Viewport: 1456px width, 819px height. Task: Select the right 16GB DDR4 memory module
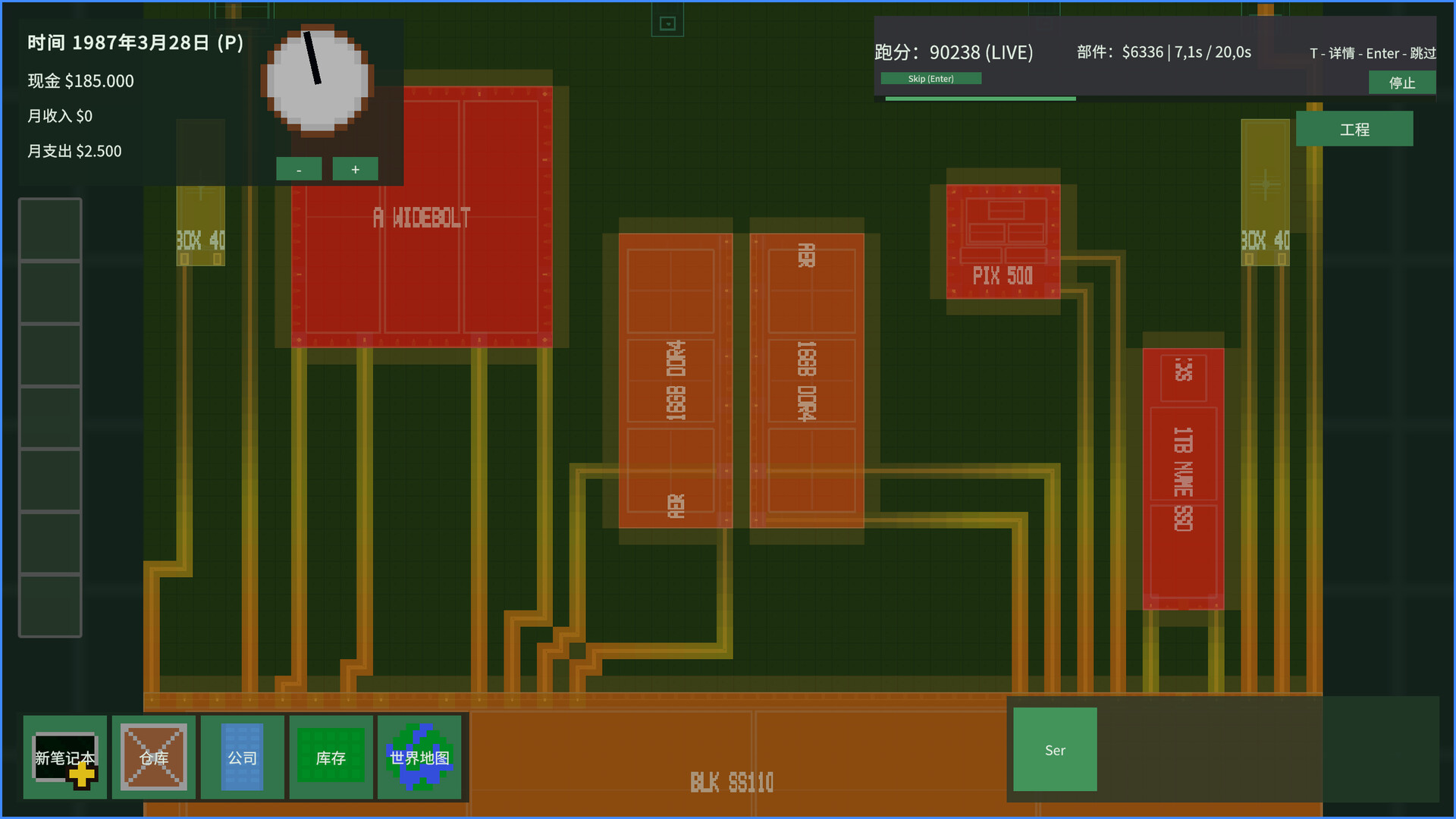click(807, 380)
